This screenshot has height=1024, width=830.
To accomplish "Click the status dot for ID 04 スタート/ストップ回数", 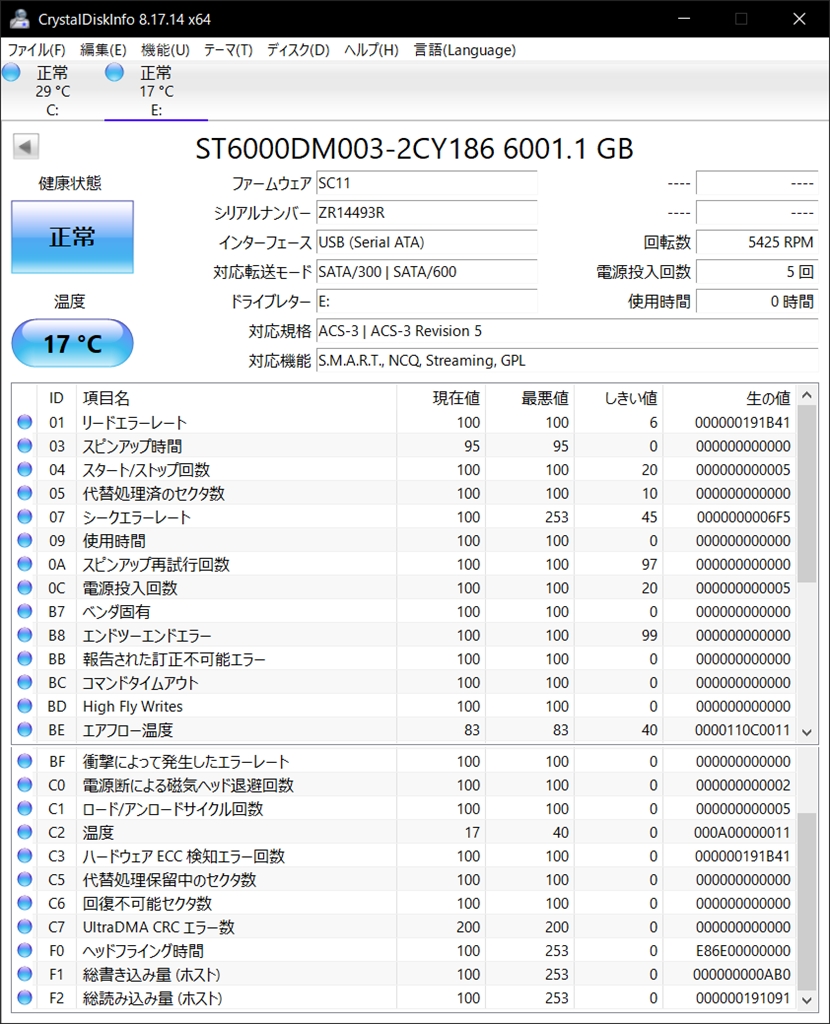I will (25, 469).
